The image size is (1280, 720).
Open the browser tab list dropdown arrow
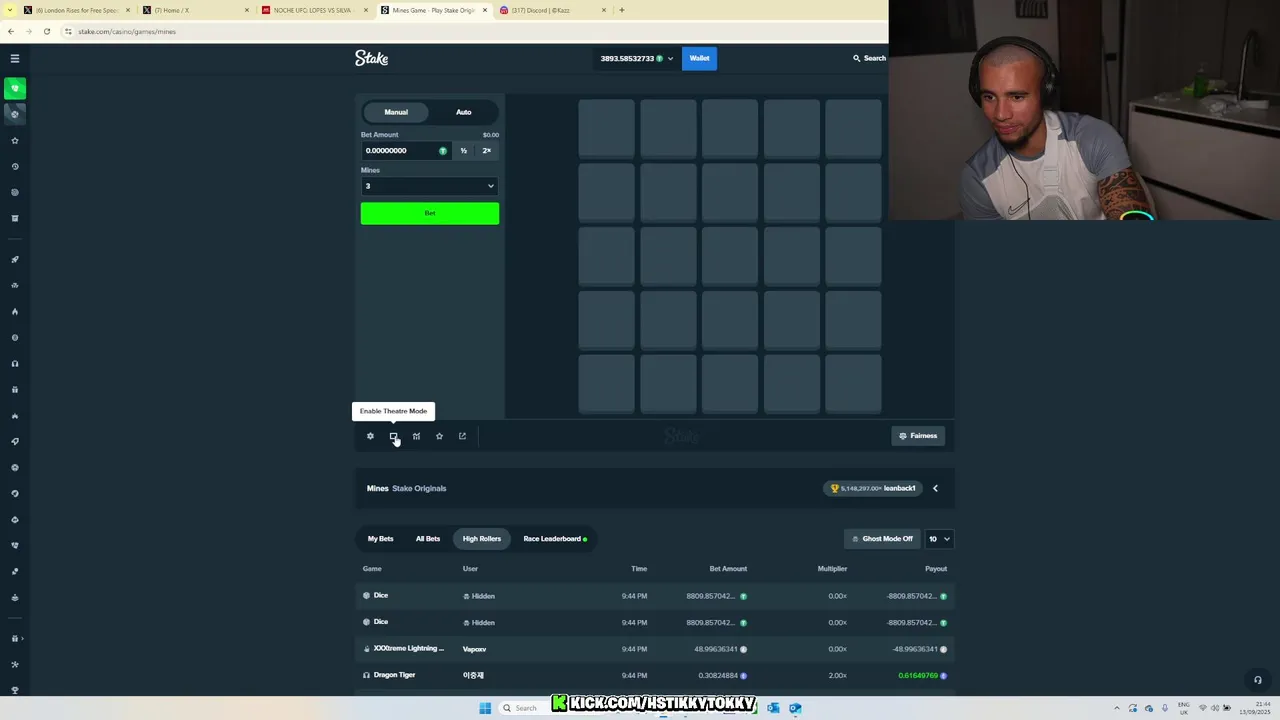pyautogui.click(x=11, y=10)
